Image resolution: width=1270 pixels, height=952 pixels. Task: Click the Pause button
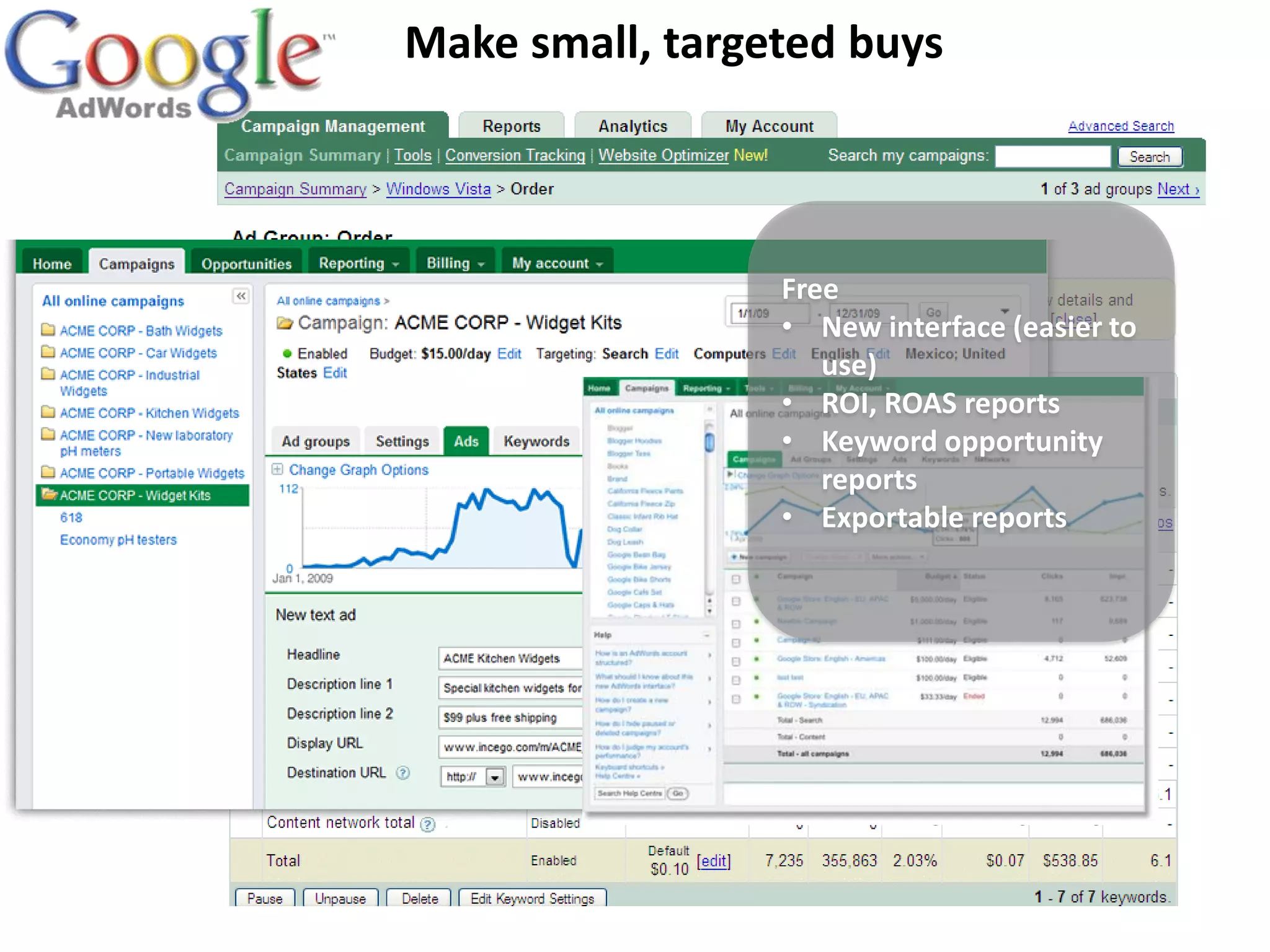point(265,898)
